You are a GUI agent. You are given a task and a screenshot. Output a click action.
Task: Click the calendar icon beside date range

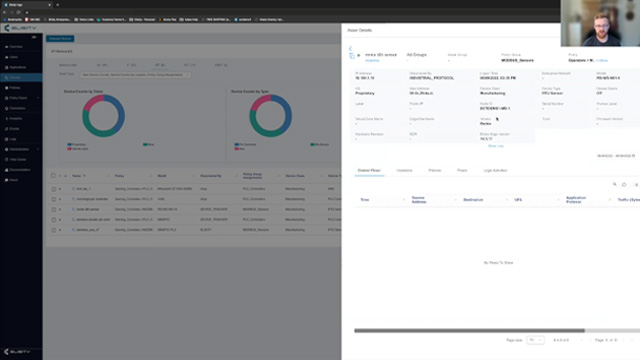pos(633,156)
